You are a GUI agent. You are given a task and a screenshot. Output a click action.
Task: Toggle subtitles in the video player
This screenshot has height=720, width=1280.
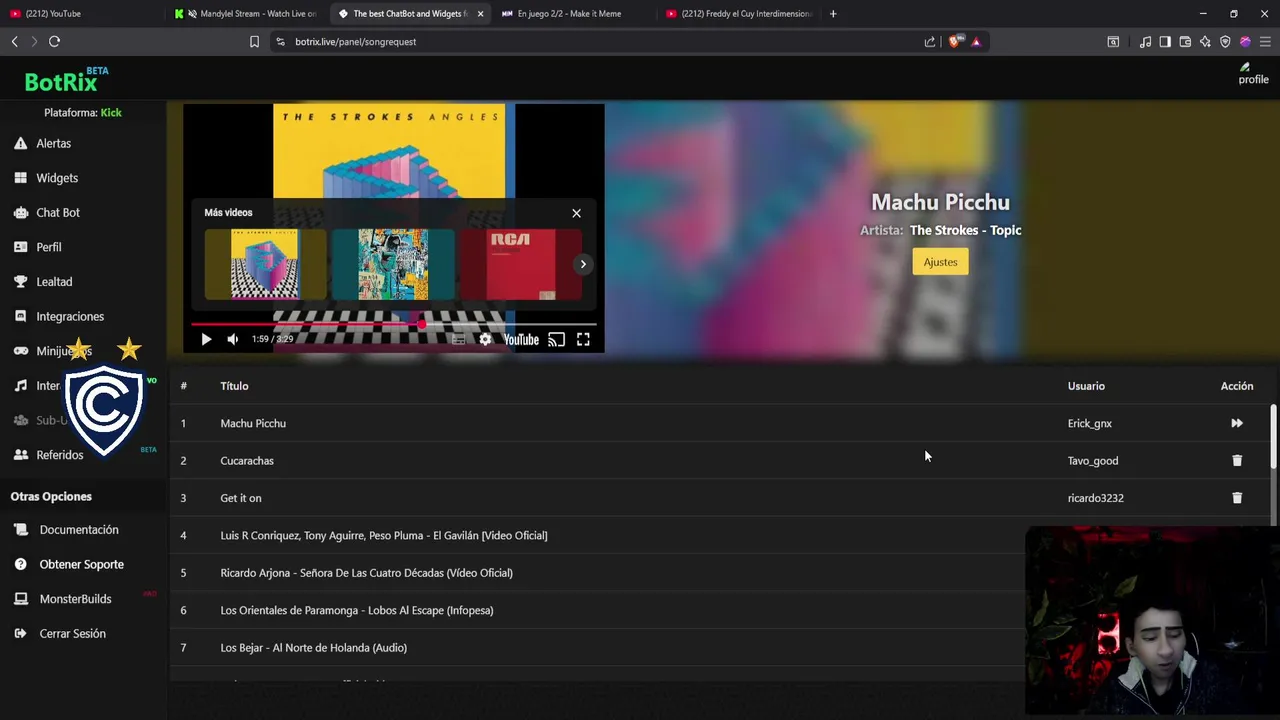[458, 340]
